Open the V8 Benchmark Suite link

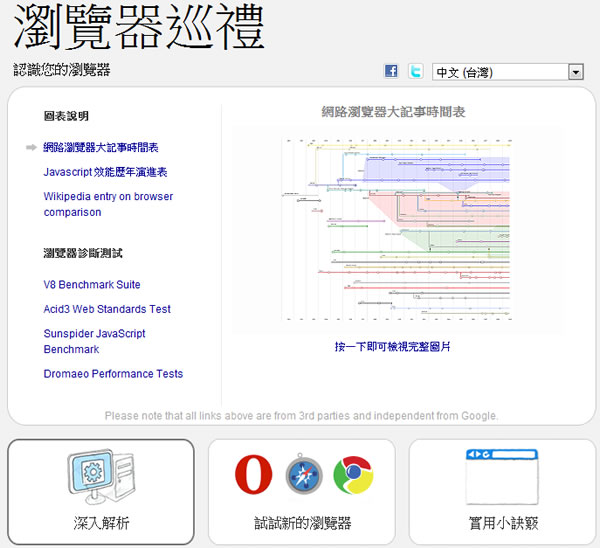click(x=92, y=285)
